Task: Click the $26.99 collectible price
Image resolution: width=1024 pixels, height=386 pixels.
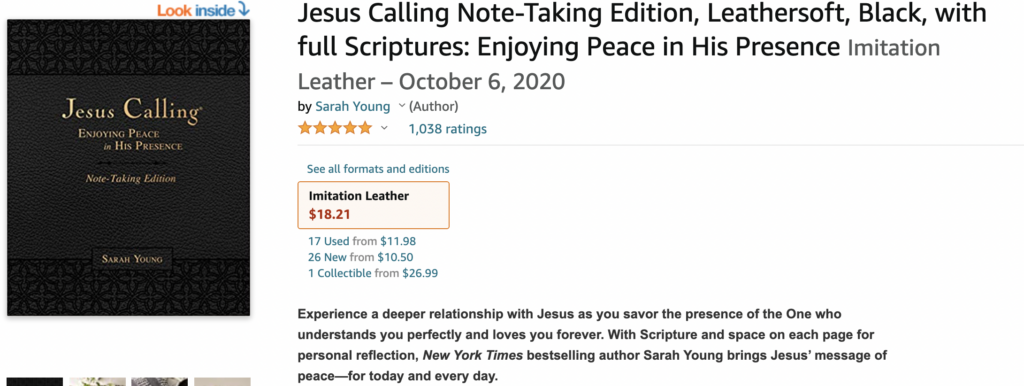Action: click(x=420, y=274)
